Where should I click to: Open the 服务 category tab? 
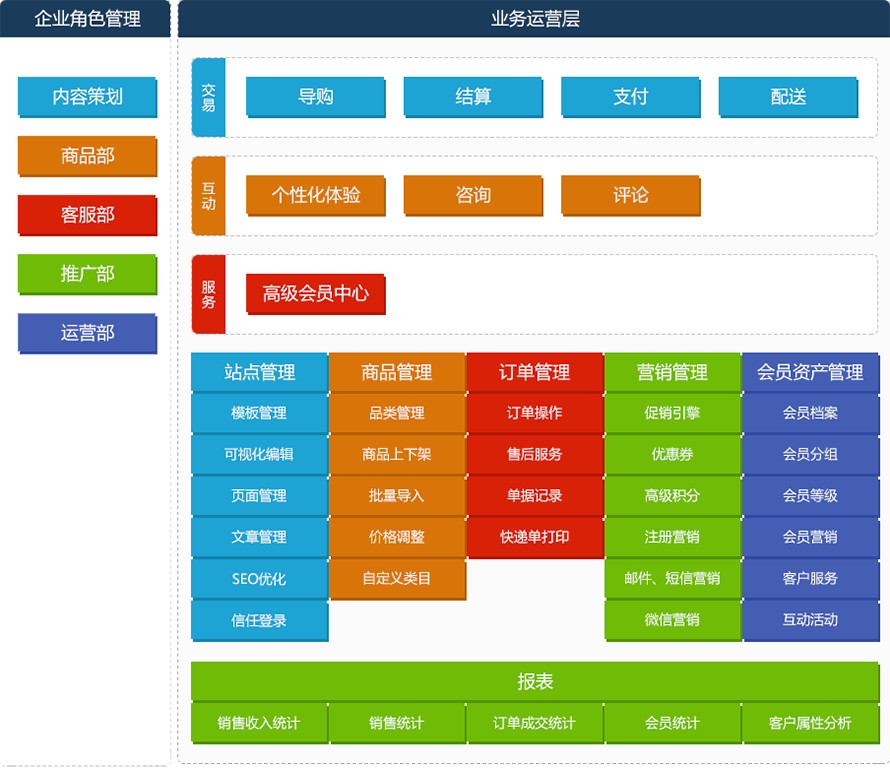[208, 294]
